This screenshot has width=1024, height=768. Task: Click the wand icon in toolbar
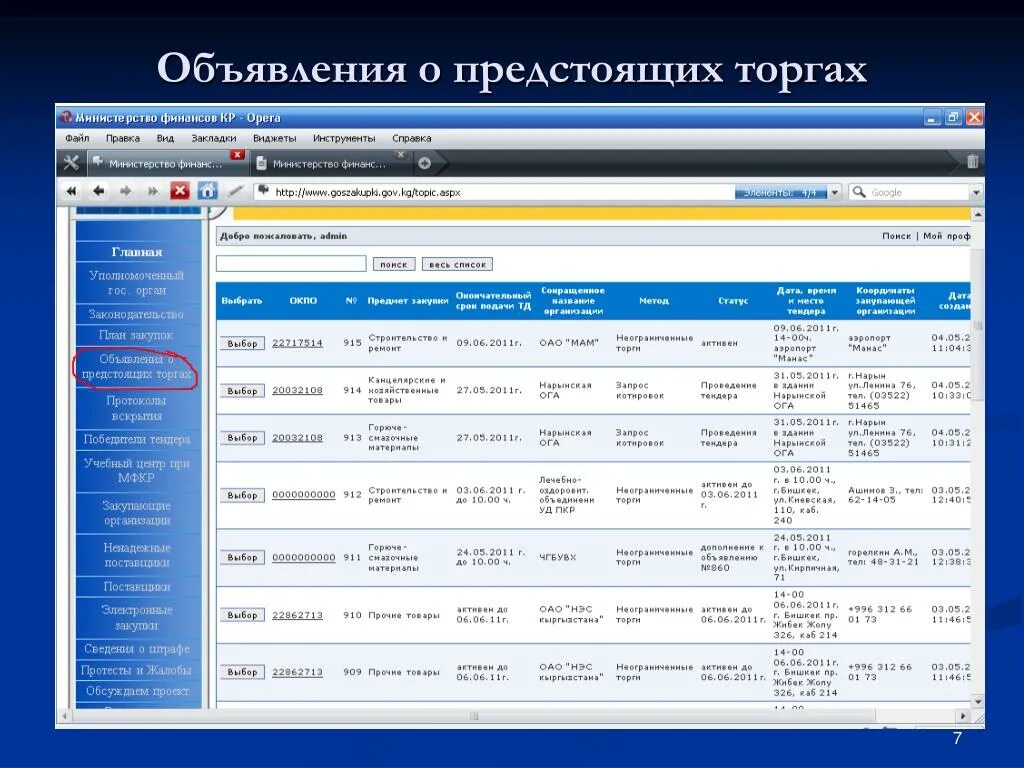pyautogui.click(x=235, y=191)
